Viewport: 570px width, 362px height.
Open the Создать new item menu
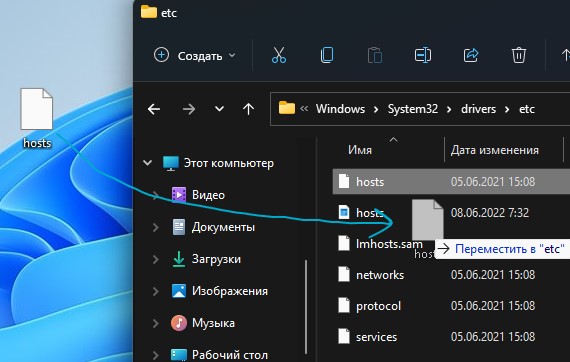[194, 56]
